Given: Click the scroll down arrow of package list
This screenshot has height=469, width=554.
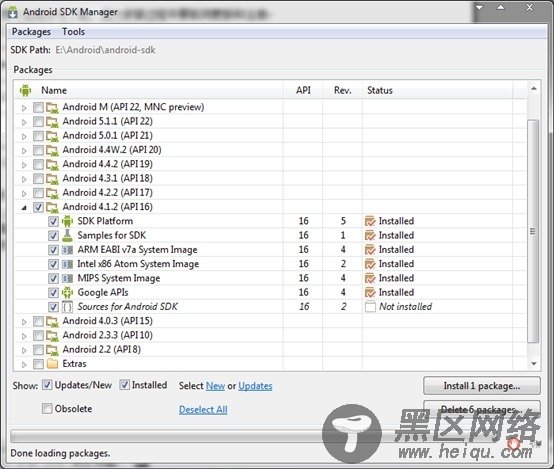Looking at the screenshot, I should (x=534, y=364).
